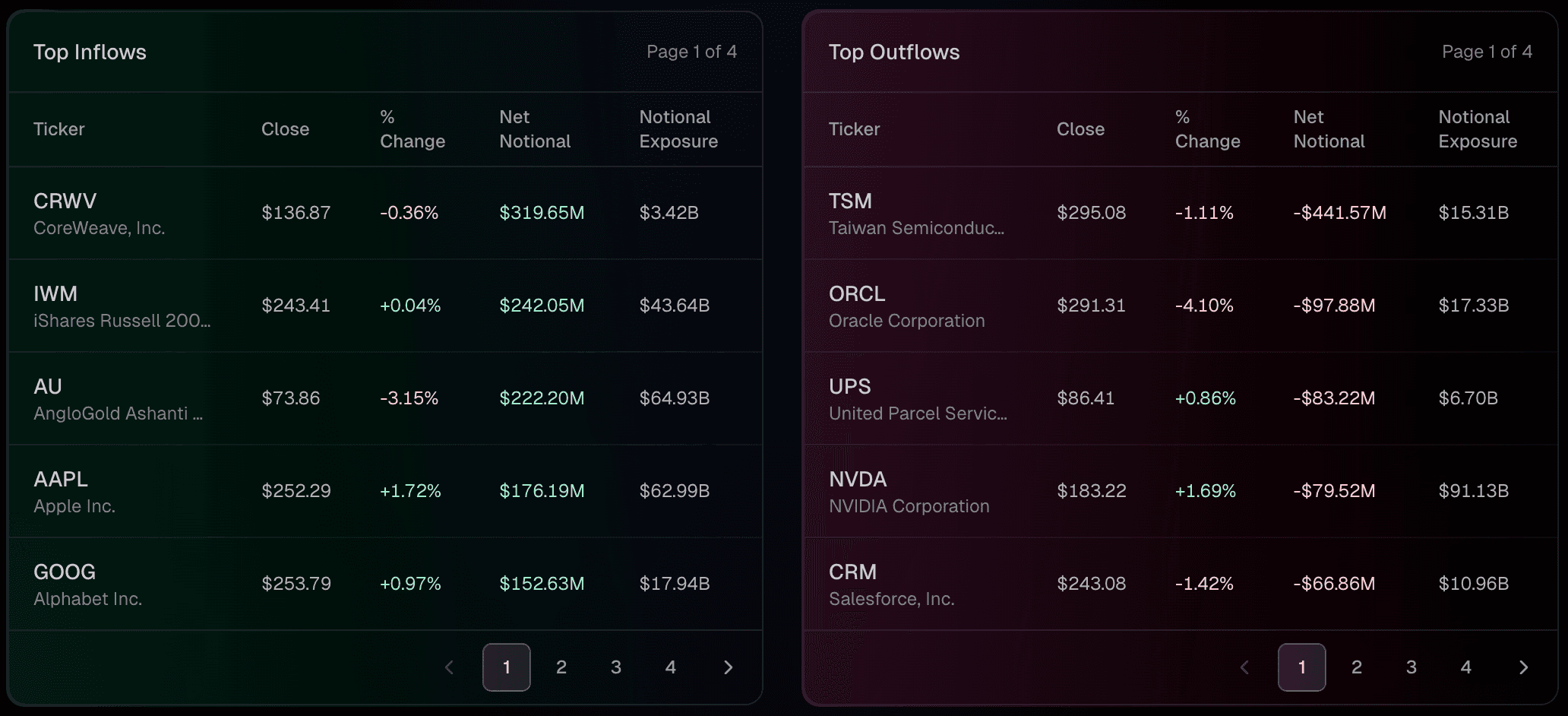Click the Close column header in Top Inflows
This screenshot has height=716, width=1568.
(285, 129)
